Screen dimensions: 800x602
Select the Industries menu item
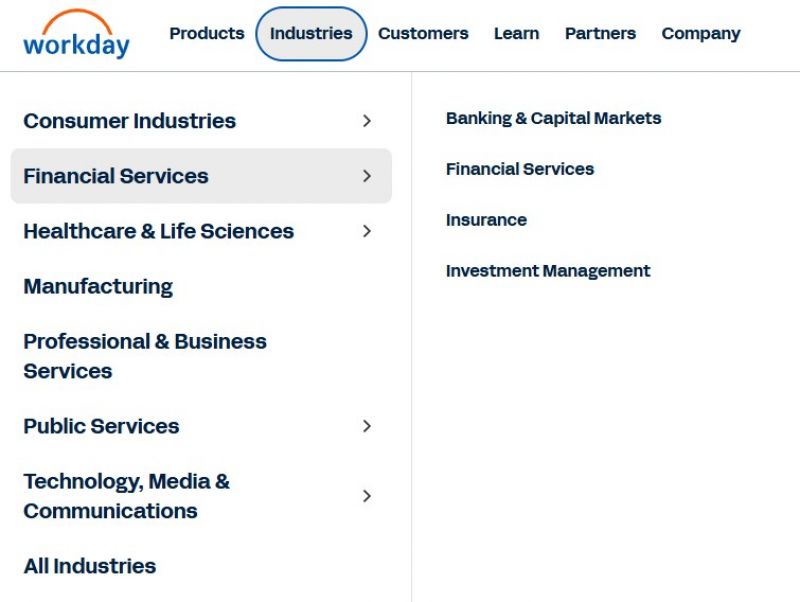coord(311,34)
